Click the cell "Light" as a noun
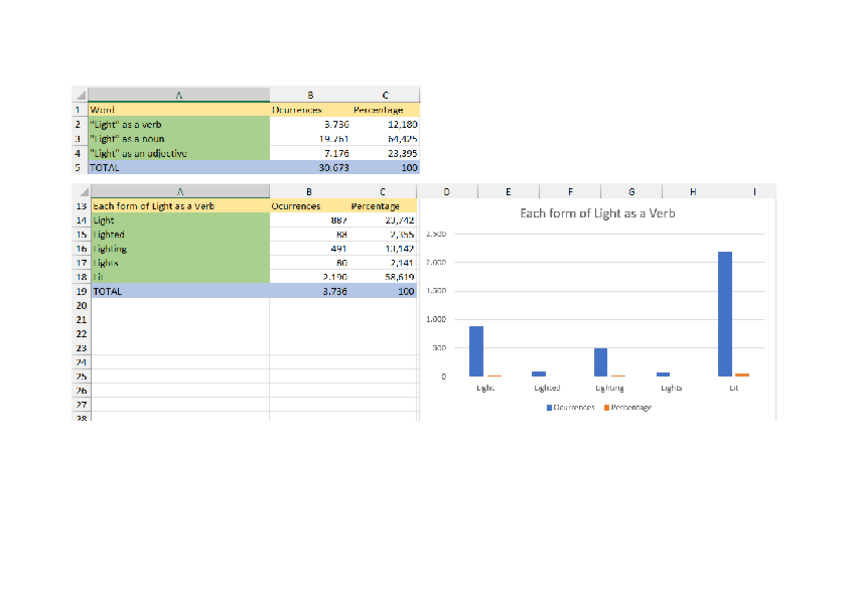The image size is (848, 599). pos(179,139)
